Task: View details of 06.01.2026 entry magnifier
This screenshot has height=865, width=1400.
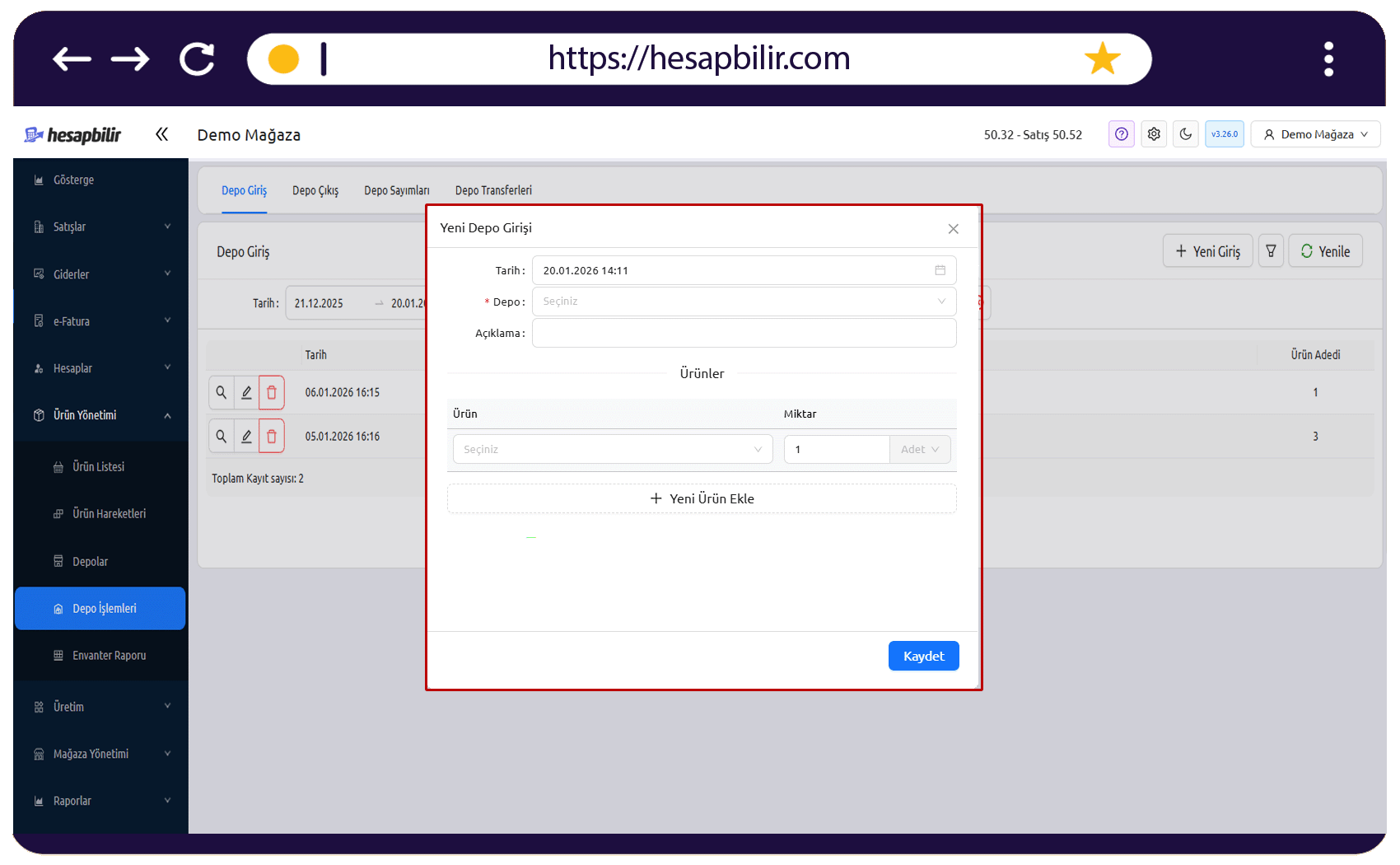Action: point(222,393)
